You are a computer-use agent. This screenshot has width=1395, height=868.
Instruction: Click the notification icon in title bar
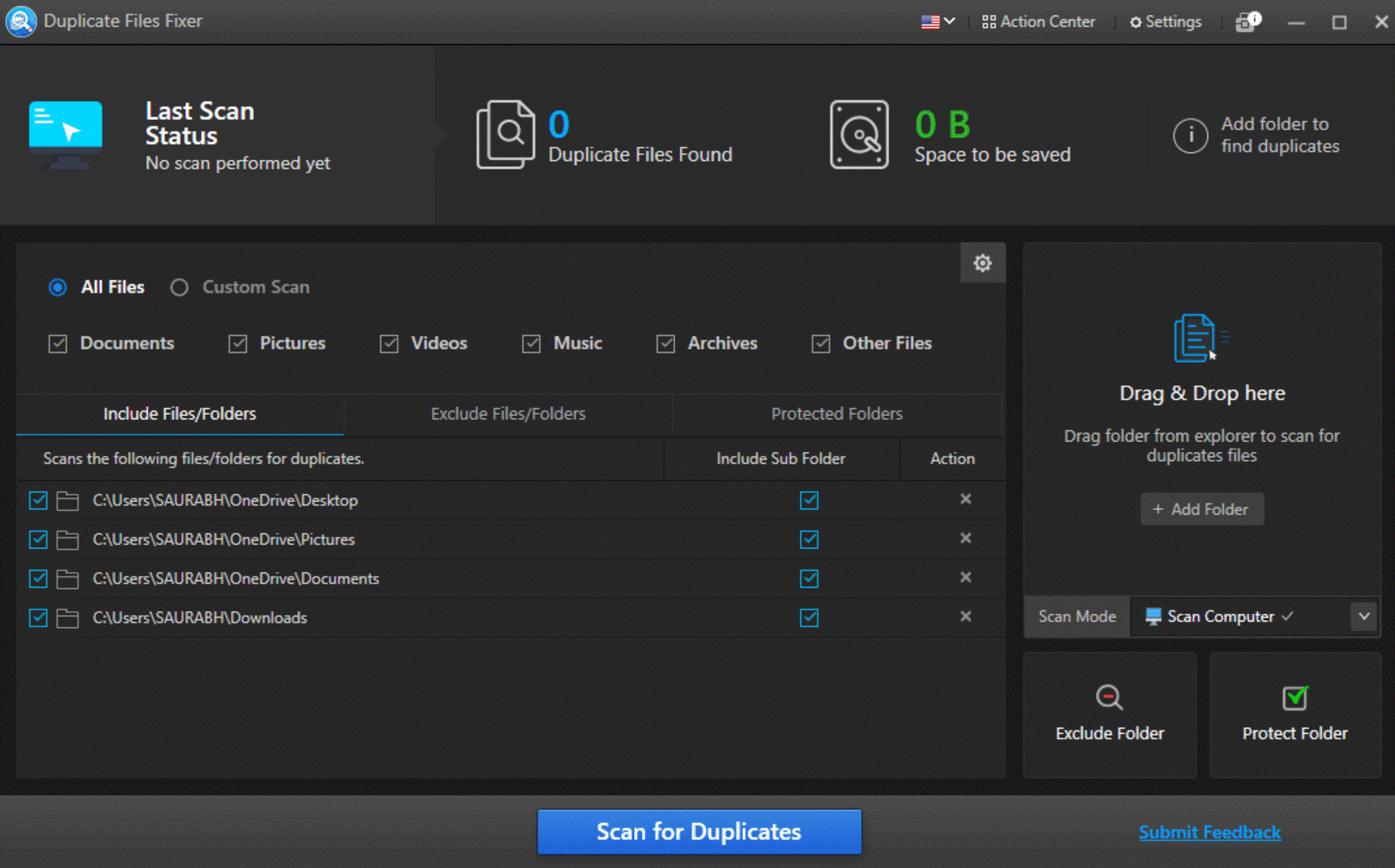coord(1248,22)
